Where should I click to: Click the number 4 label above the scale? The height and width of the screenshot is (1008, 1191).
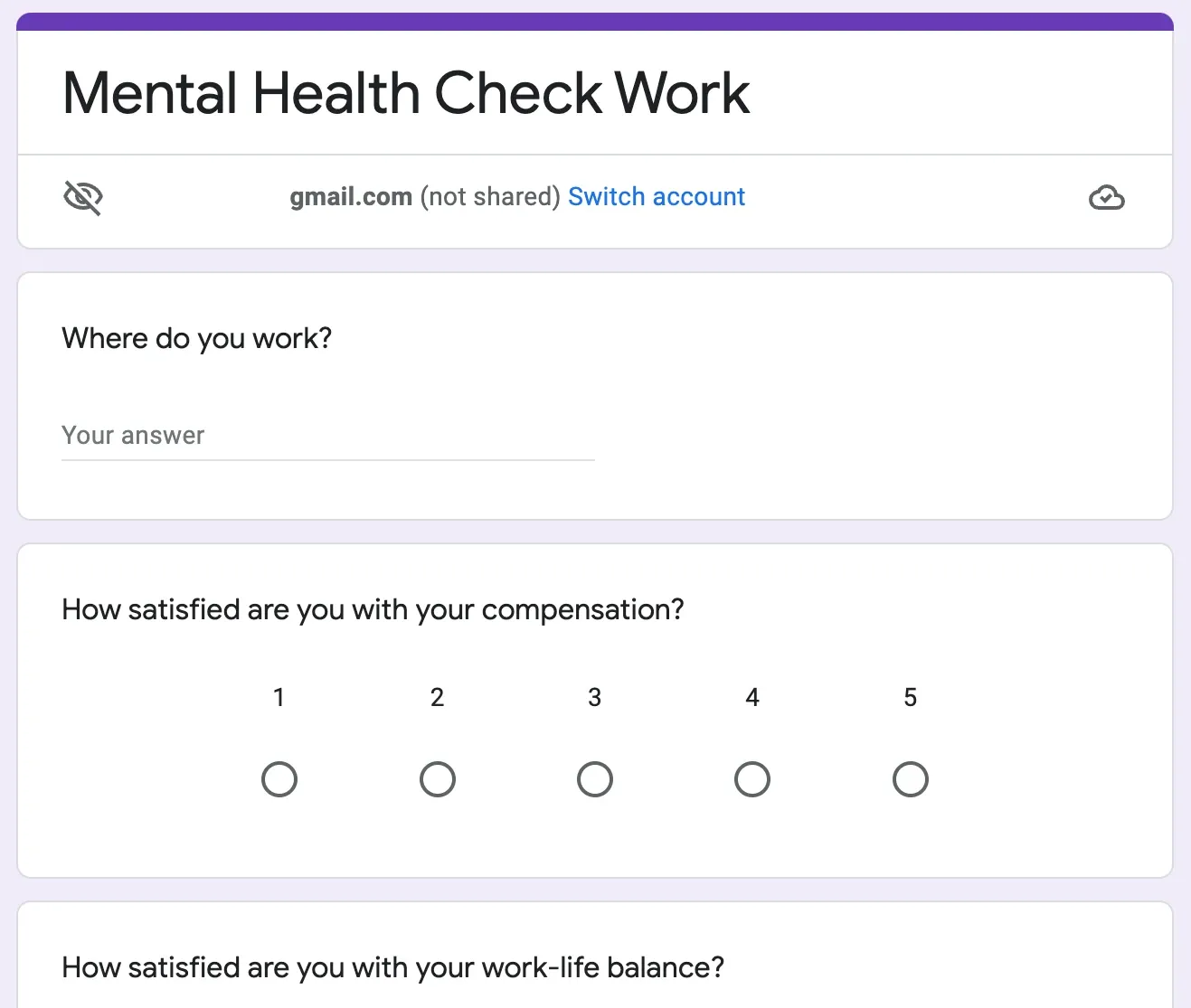click(752, 697)
